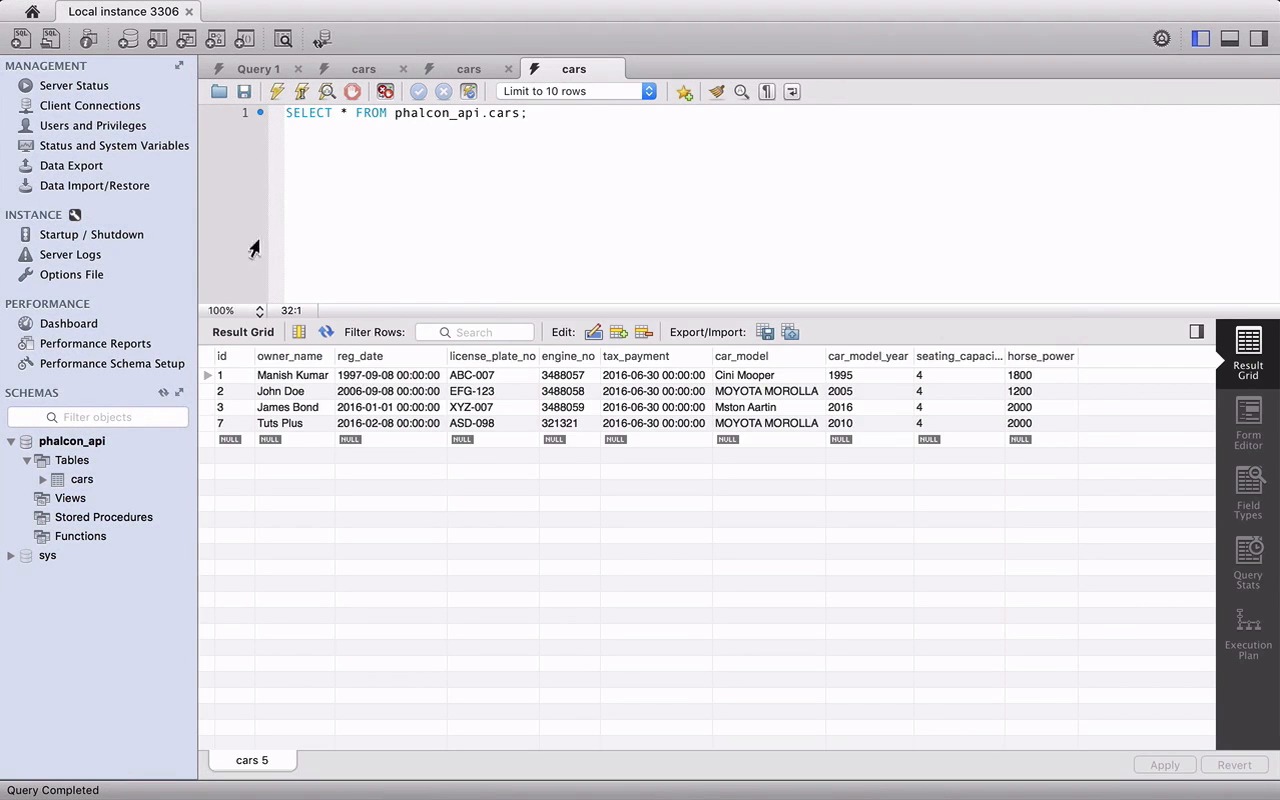The height and width of the screenshot is (800, 1280).
Task: Create a new table toolbar icon
Action: click(157, 39)
